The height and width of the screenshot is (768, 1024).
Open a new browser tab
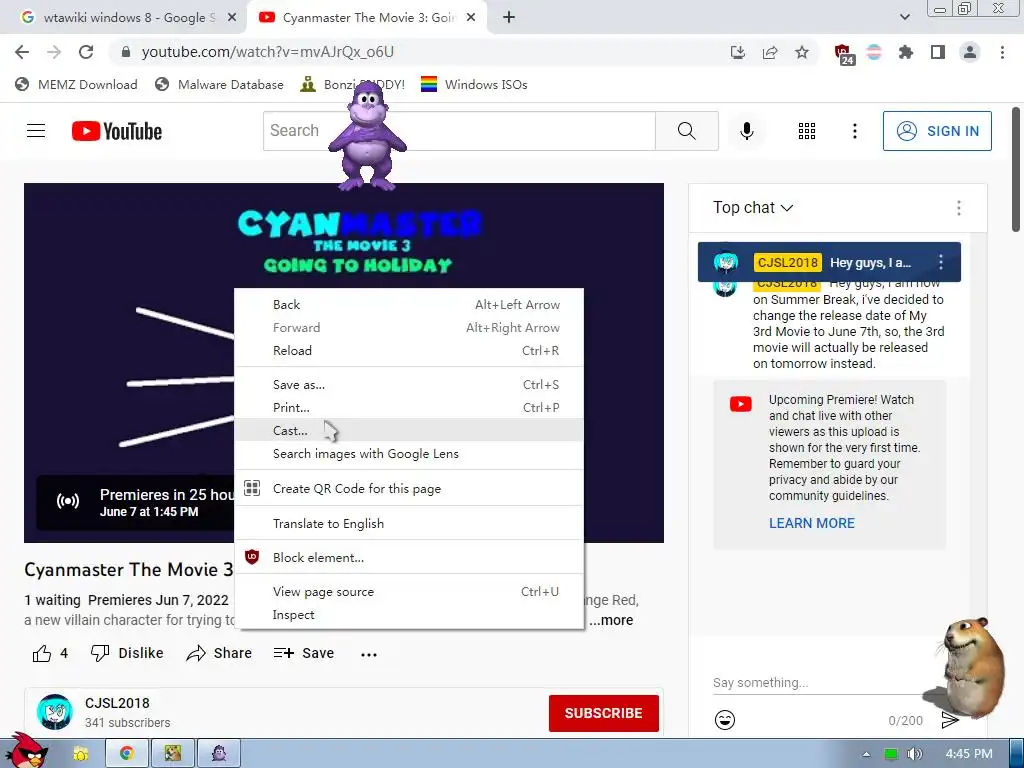509,18
